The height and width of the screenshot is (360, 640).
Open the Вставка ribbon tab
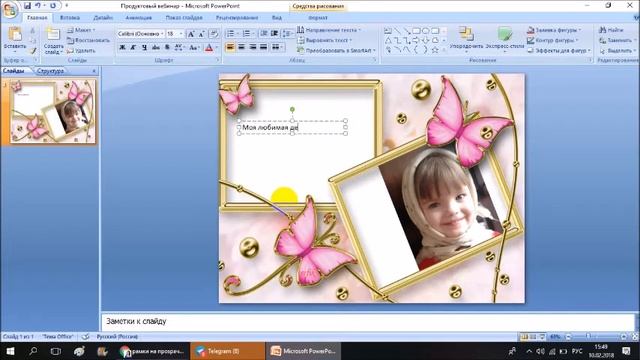(70, 18)
